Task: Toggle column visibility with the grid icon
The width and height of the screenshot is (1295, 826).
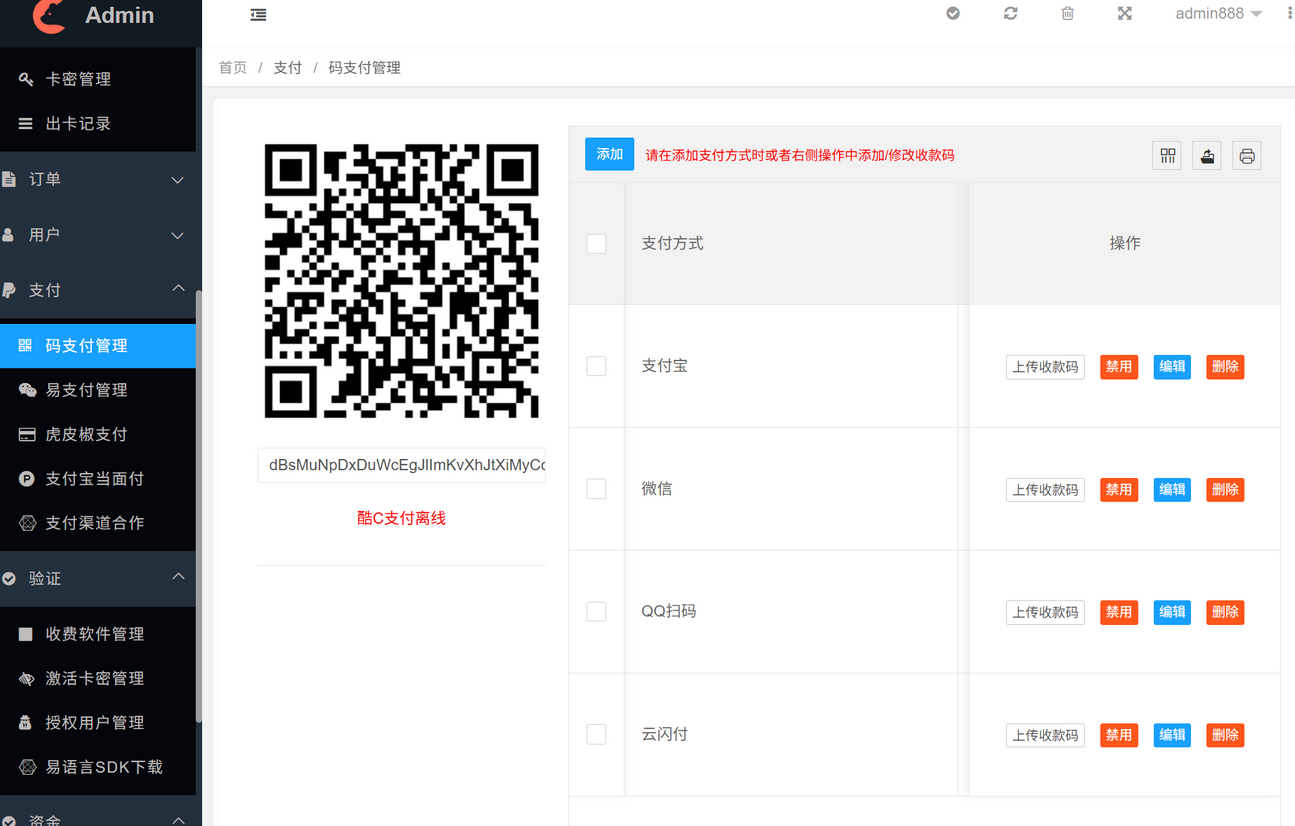Action: click(1166, 155)
